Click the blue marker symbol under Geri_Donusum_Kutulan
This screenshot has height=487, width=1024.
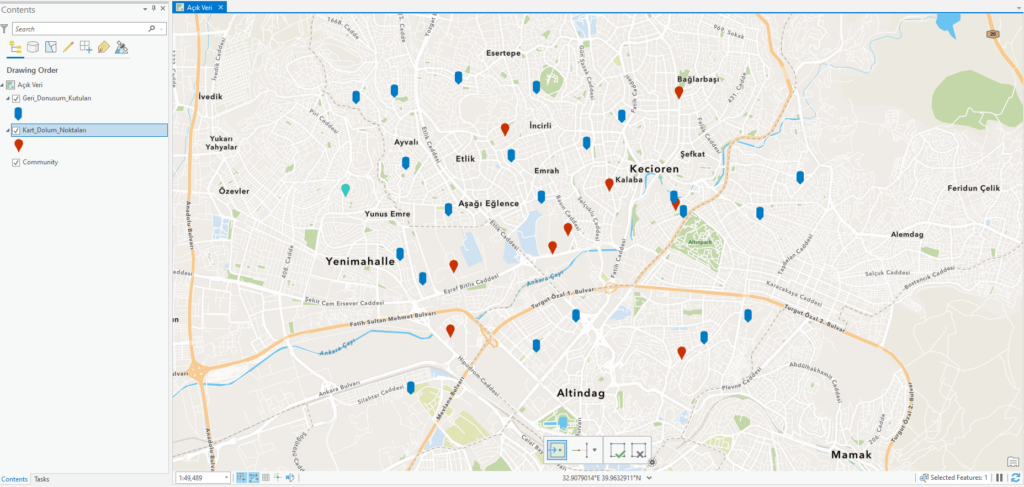click(x=18, y=114)
